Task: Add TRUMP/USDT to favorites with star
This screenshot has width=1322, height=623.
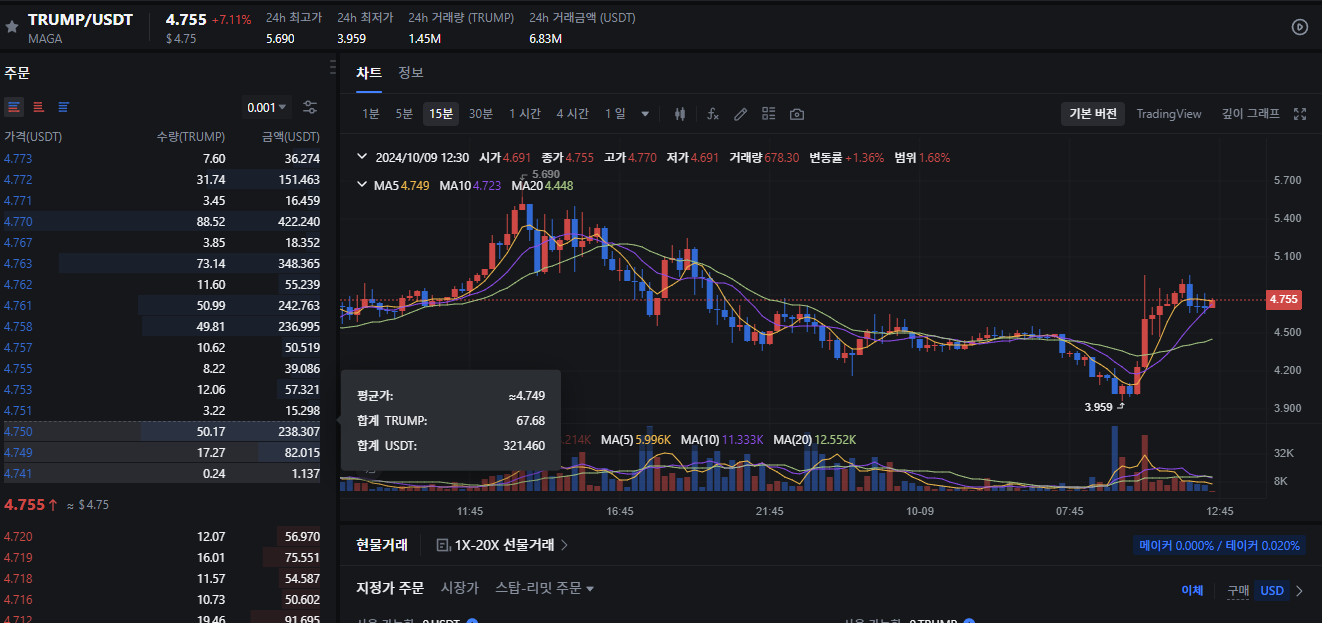Action: pyautogui.click(x=12, y=27)
